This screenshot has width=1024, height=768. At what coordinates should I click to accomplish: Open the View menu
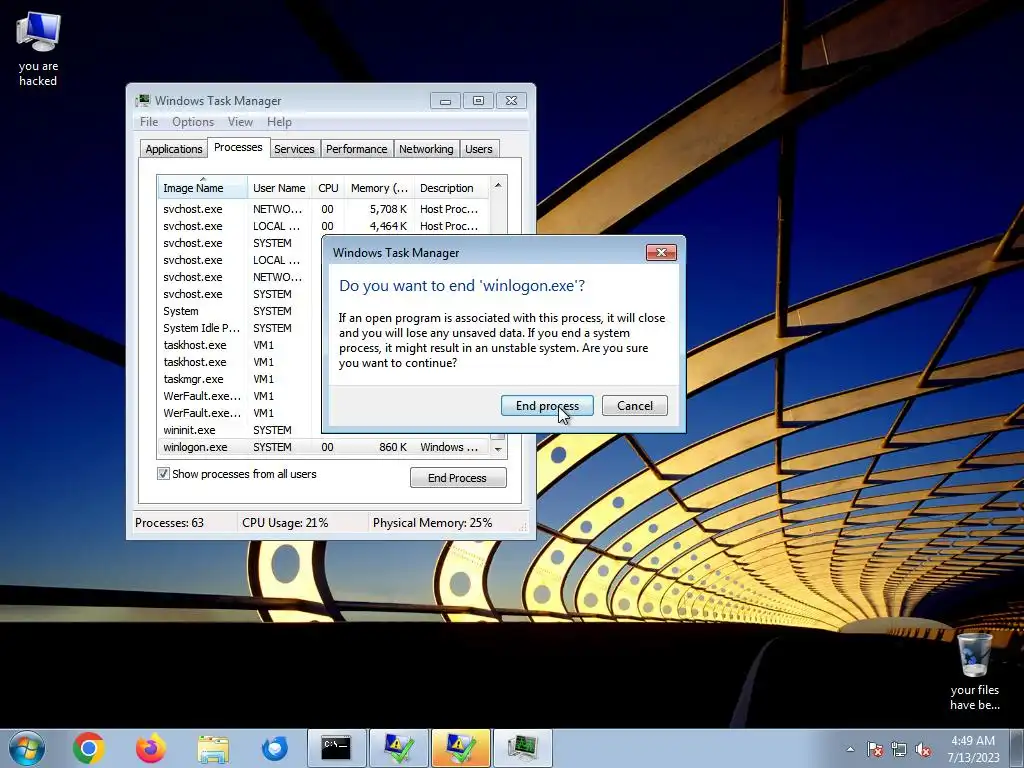240,122
